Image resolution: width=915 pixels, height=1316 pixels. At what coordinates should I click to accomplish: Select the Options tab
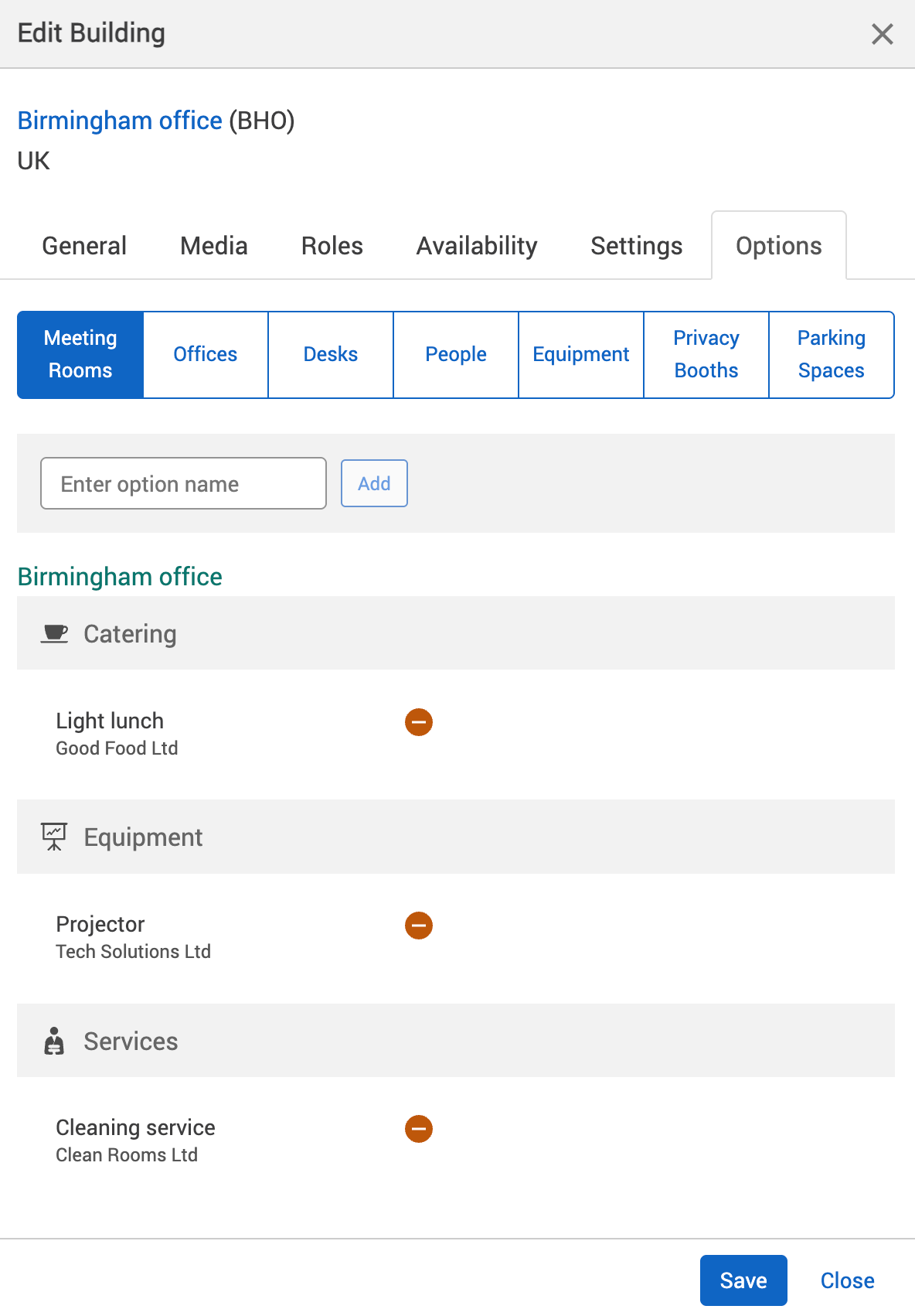[779, 246]
